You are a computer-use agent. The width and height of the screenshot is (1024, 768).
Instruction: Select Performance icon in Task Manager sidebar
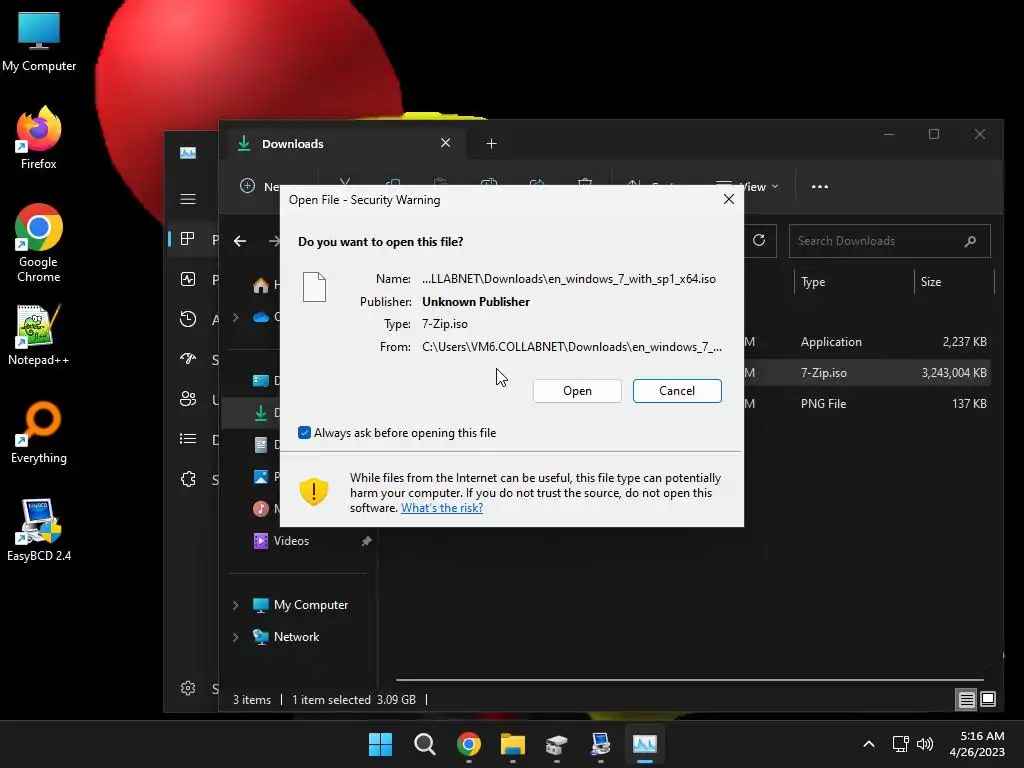[188, 280]
